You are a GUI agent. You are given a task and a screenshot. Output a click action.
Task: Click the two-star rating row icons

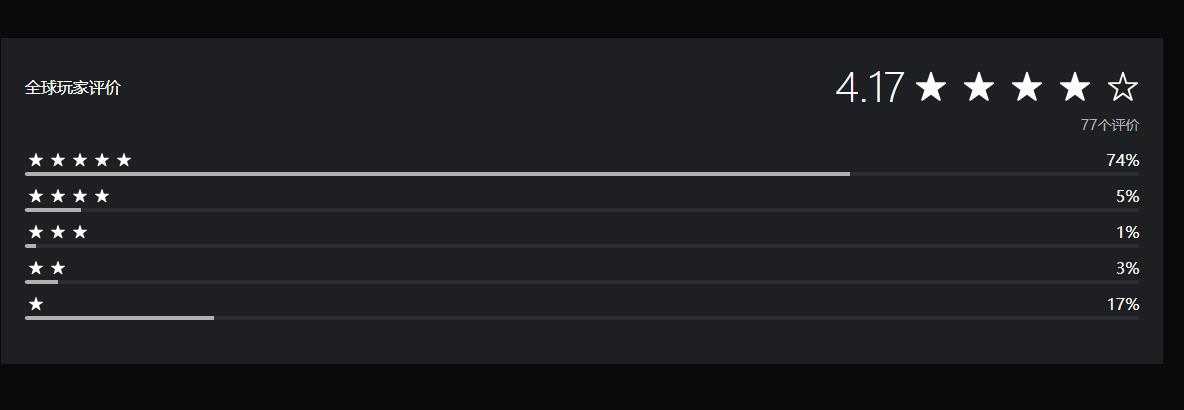tap(47, 268)
